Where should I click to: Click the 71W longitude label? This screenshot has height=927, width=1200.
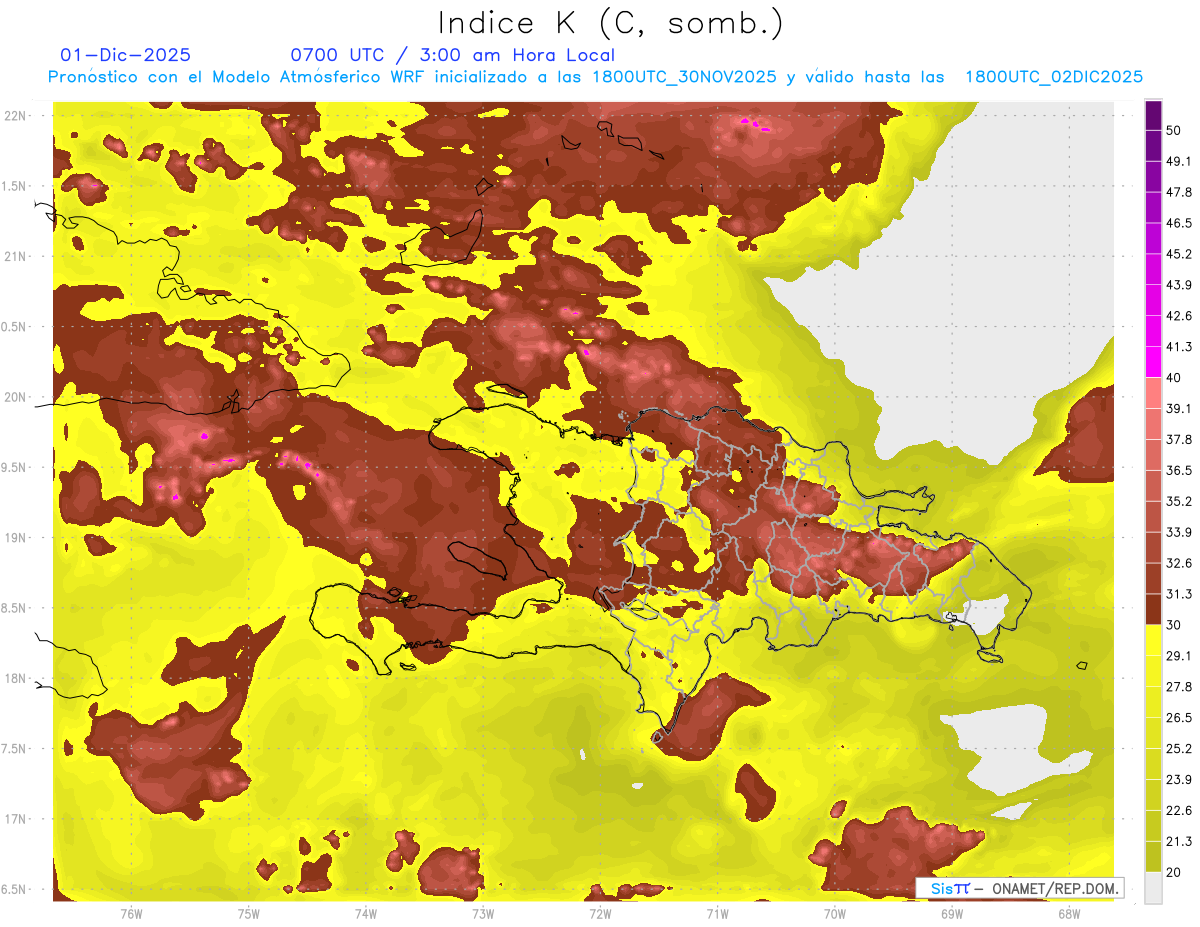[x=717, y=914]
